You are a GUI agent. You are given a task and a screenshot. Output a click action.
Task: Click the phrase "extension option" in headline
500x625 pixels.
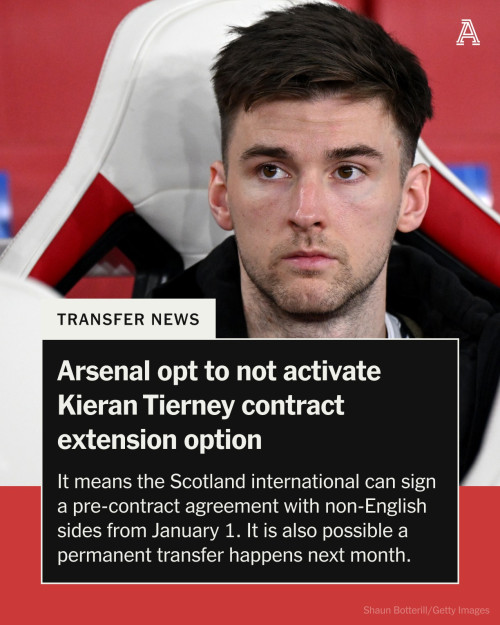tap(159, 440)
